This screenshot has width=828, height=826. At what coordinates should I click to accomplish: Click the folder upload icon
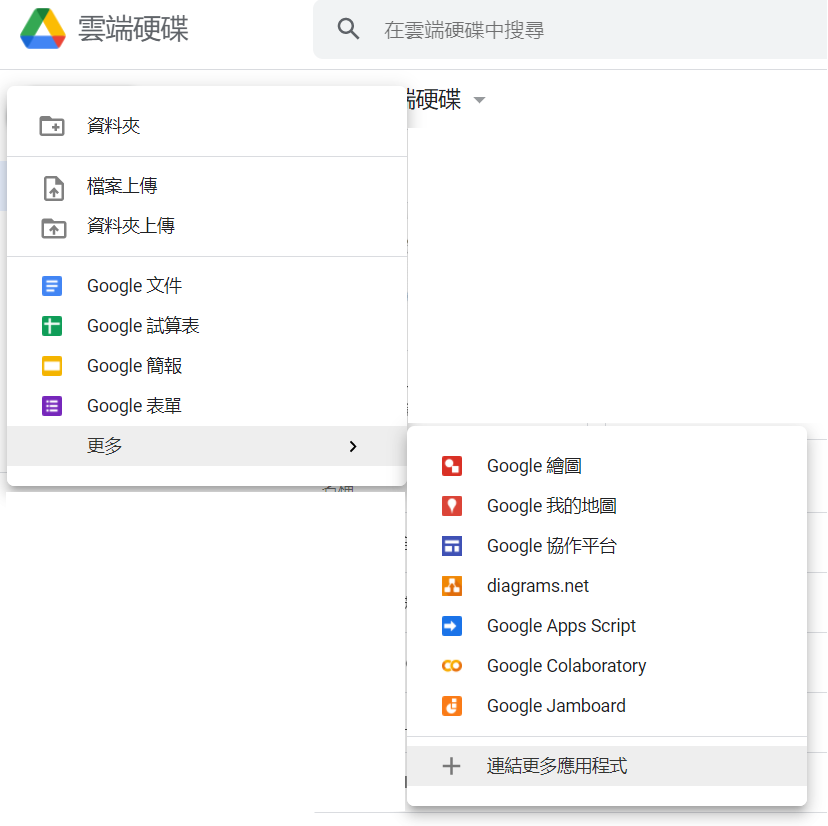[x=53, y=228]
